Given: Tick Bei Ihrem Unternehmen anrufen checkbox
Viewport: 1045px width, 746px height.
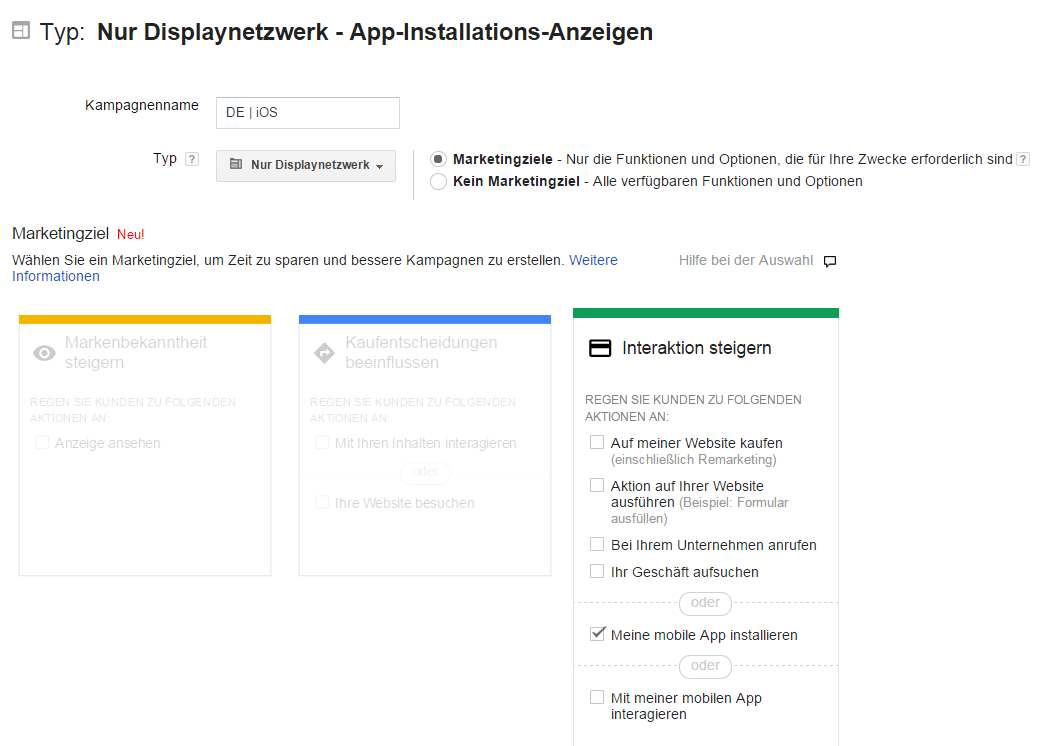Looking at the screenshot, I should point(597,545).
